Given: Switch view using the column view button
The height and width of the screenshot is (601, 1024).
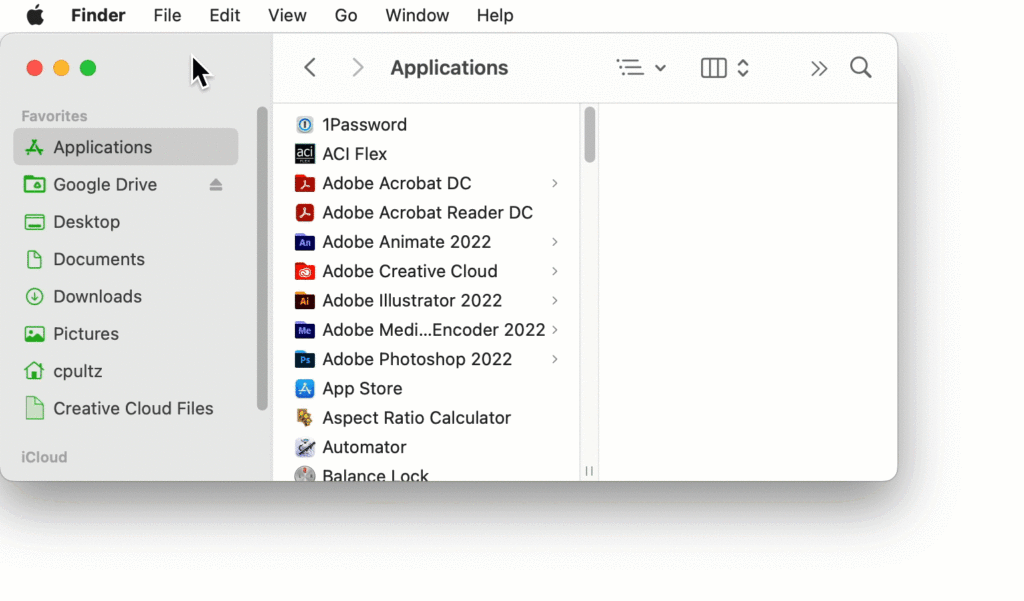Looking at the screenshot, I should (x=714, y=68).
